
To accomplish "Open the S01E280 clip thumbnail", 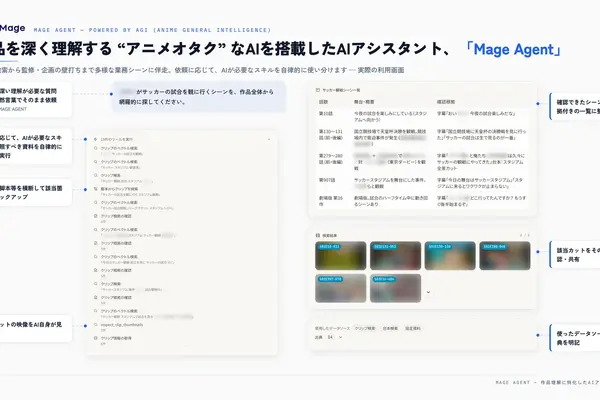I will click(505, 256).
